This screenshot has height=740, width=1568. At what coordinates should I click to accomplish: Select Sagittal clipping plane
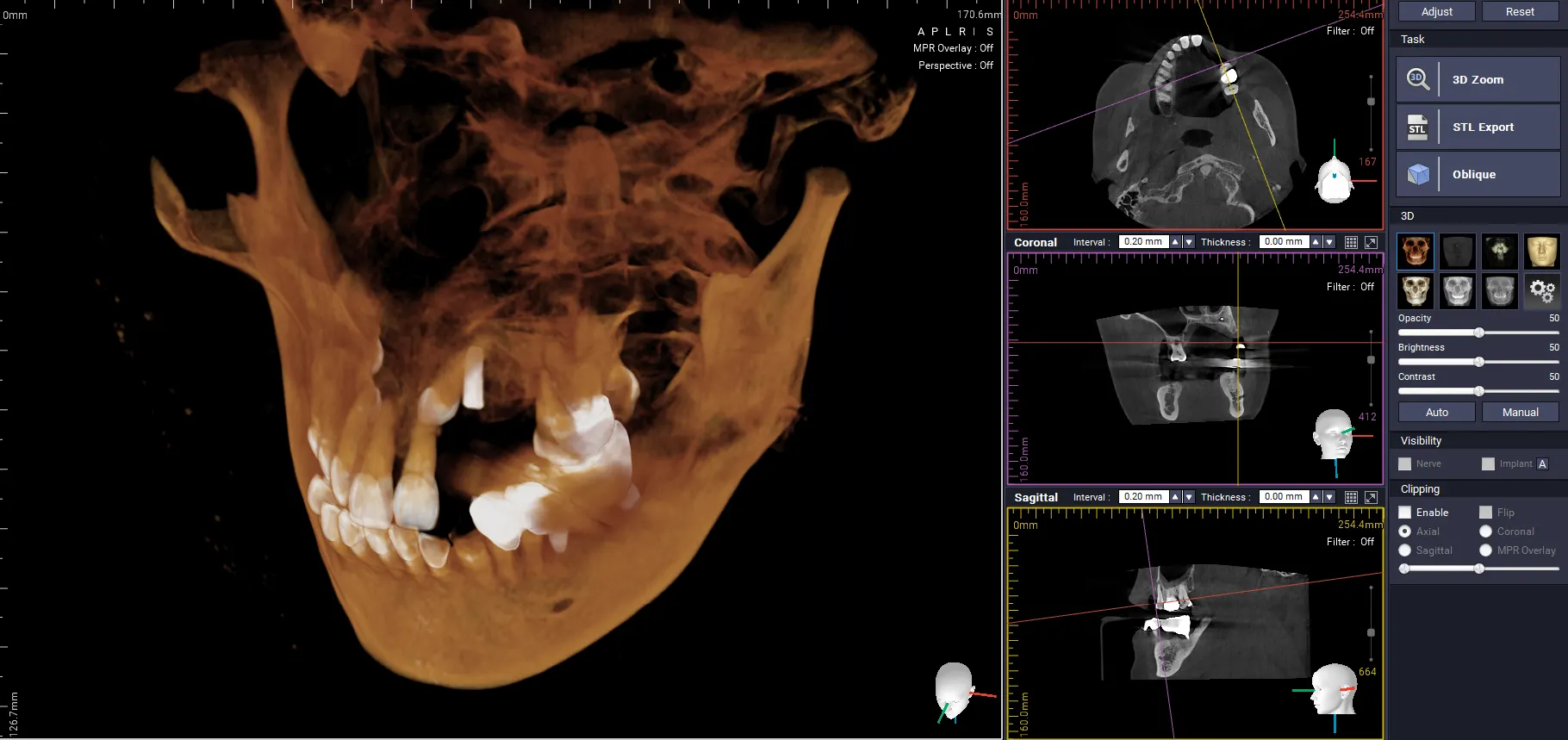pyautogui.click(x=1405, y=550)
